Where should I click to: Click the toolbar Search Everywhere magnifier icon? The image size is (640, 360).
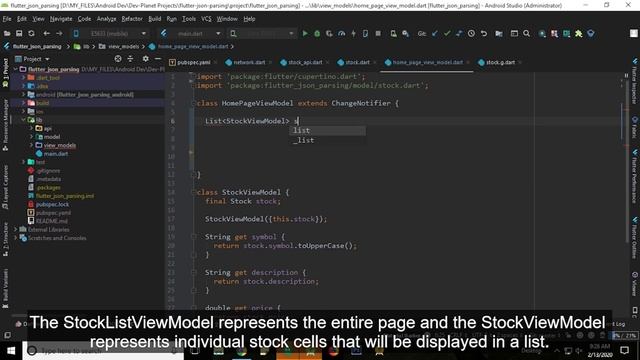click(527, 33)
